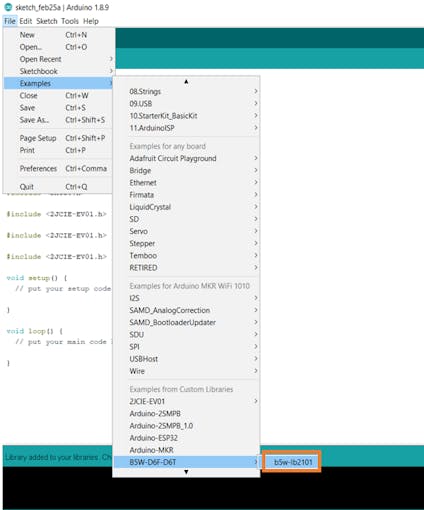Viewport: 424px width, 510px height.
Task: Expand the SDU examples
Action: 186,335
